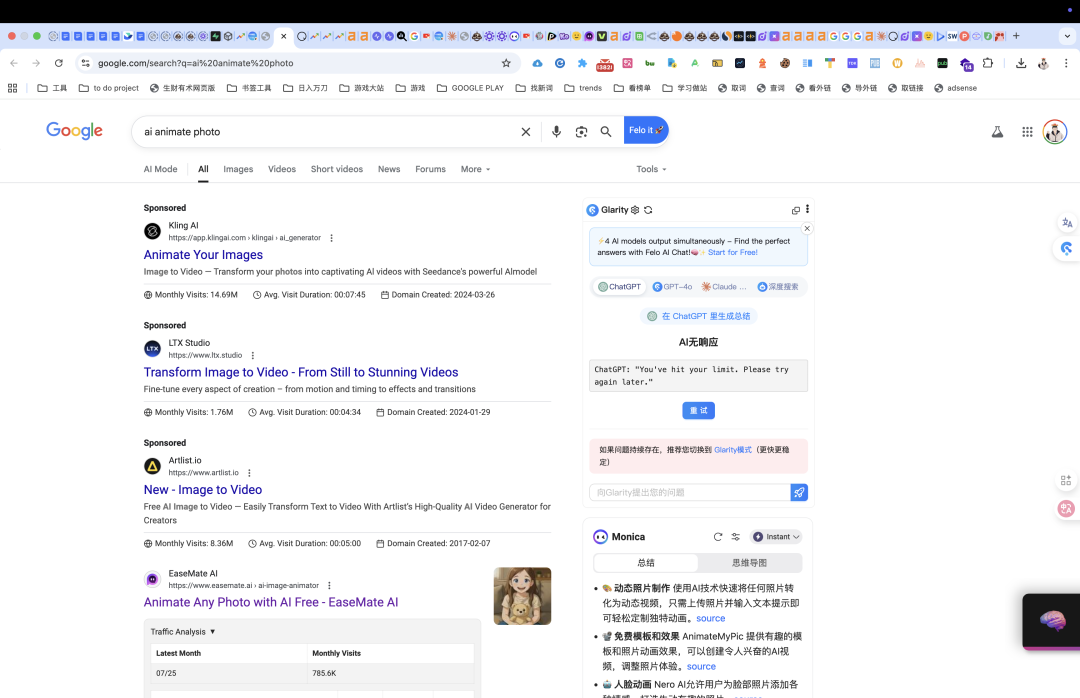1080x698 pixels.
Task: Collapse the Traffic Analysis section
Action: click(x=183, y=632)
